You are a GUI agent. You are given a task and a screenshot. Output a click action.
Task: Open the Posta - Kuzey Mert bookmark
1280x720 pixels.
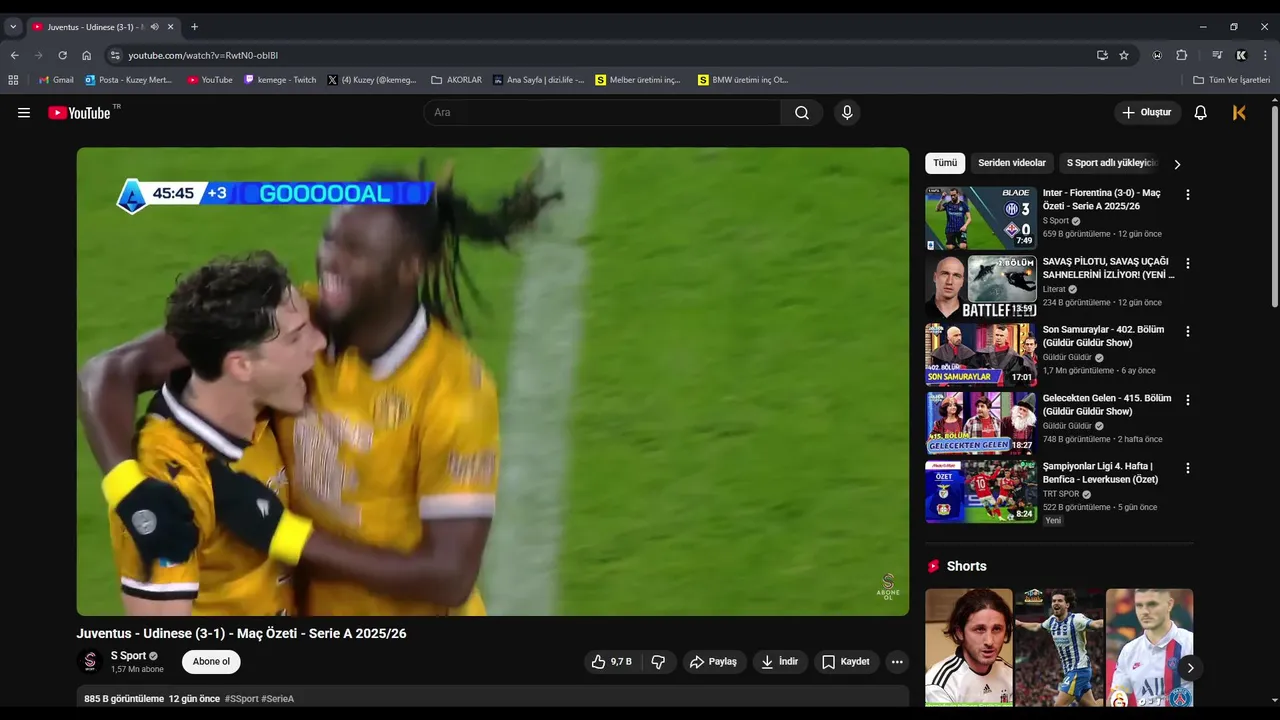[x=129, y=80]
